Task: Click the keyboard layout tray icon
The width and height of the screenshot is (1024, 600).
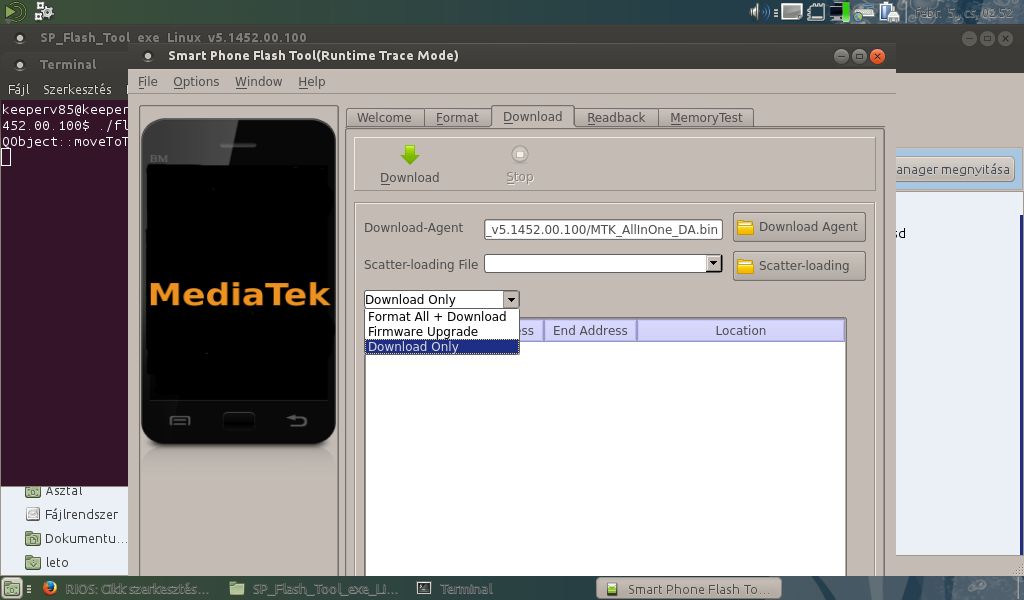Action: point(863,12)
